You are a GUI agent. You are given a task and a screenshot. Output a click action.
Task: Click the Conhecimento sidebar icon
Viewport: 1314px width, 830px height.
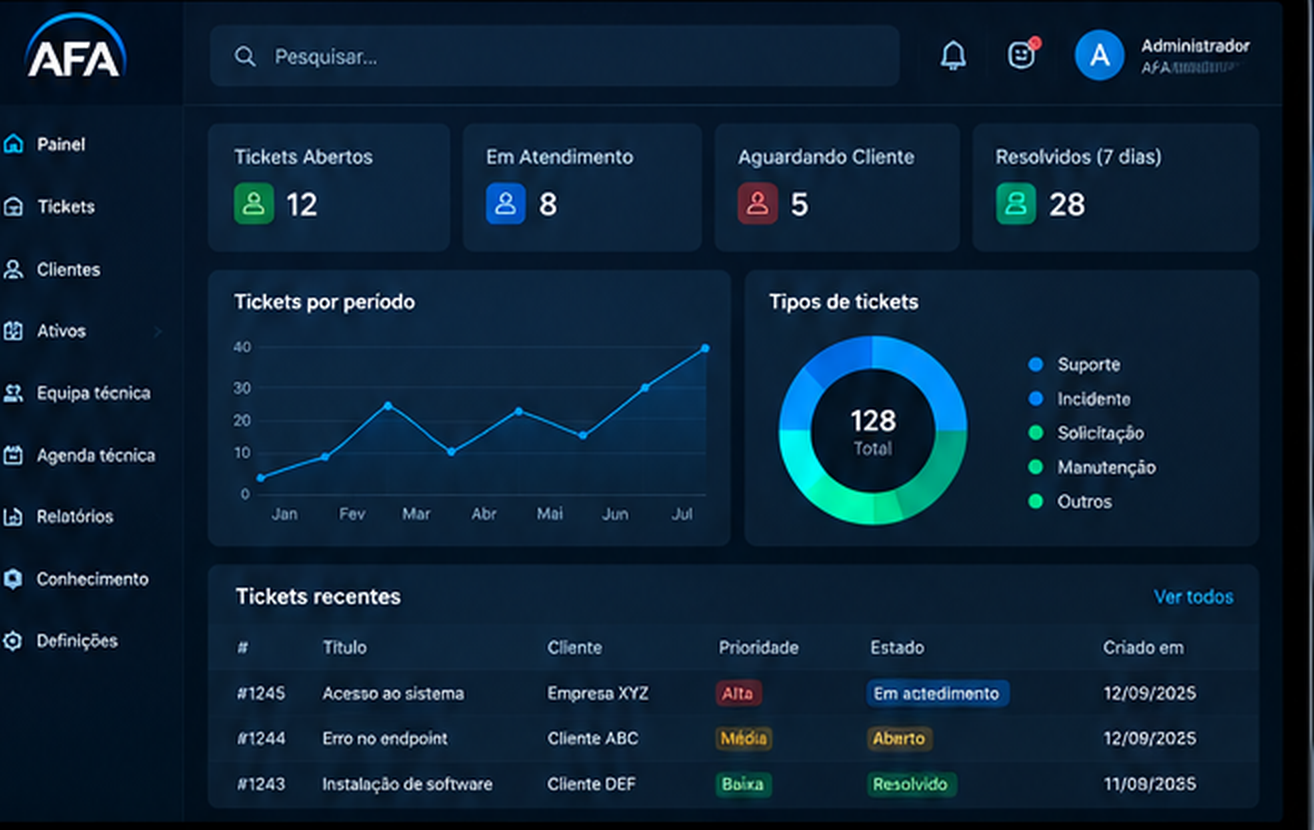pyautogui.click(x=13, y=579)
